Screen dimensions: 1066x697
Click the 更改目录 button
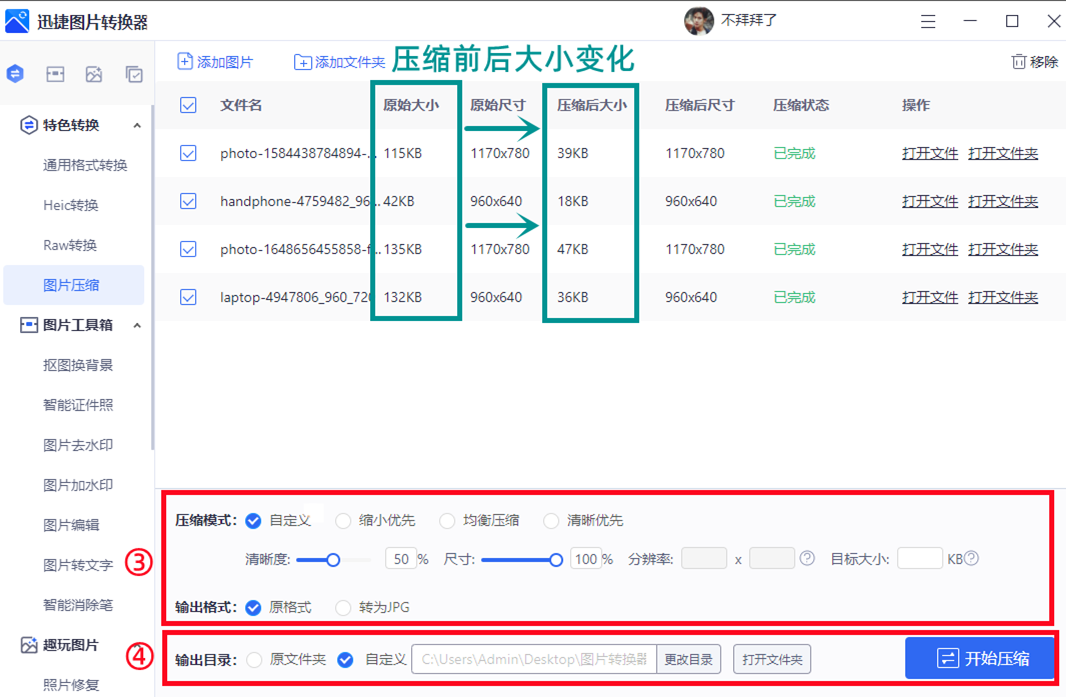(x=689, y=660)
